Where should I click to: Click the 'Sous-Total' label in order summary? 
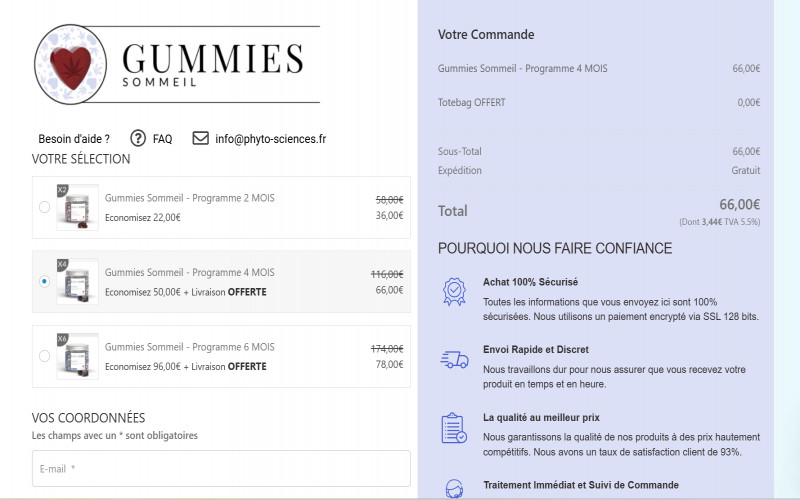pos(460,151)
